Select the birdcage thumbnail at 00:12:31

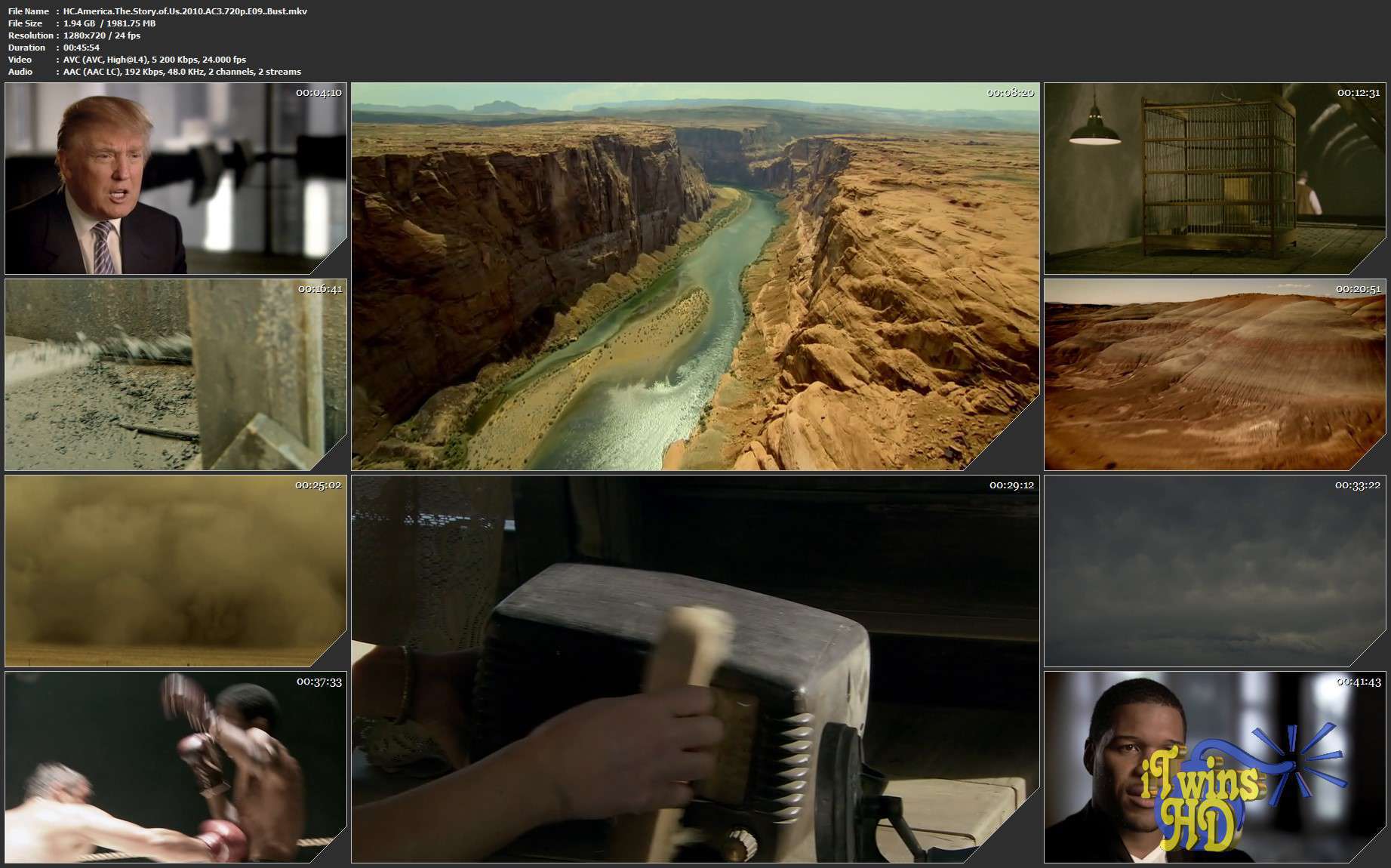click(1215, 178)
